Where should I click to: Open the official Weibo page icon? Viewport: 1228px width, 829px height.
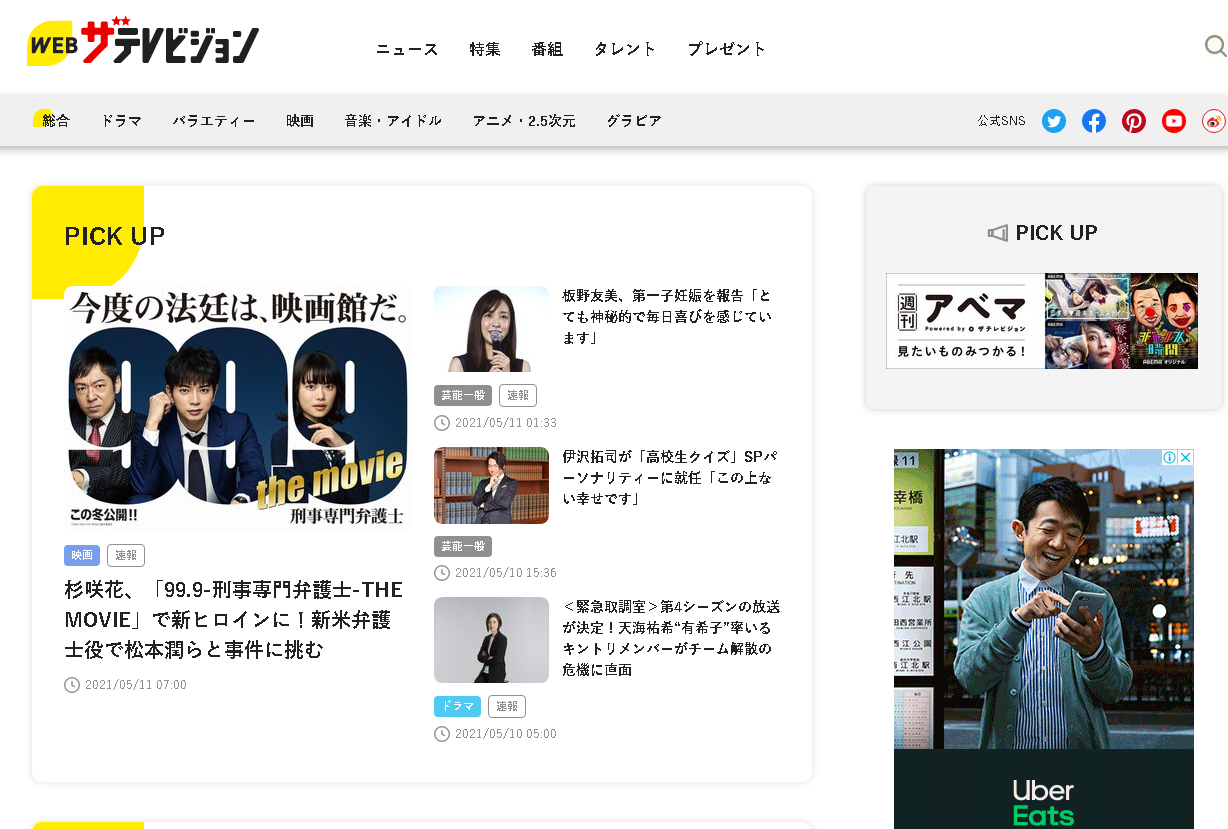pos(1214,121)
